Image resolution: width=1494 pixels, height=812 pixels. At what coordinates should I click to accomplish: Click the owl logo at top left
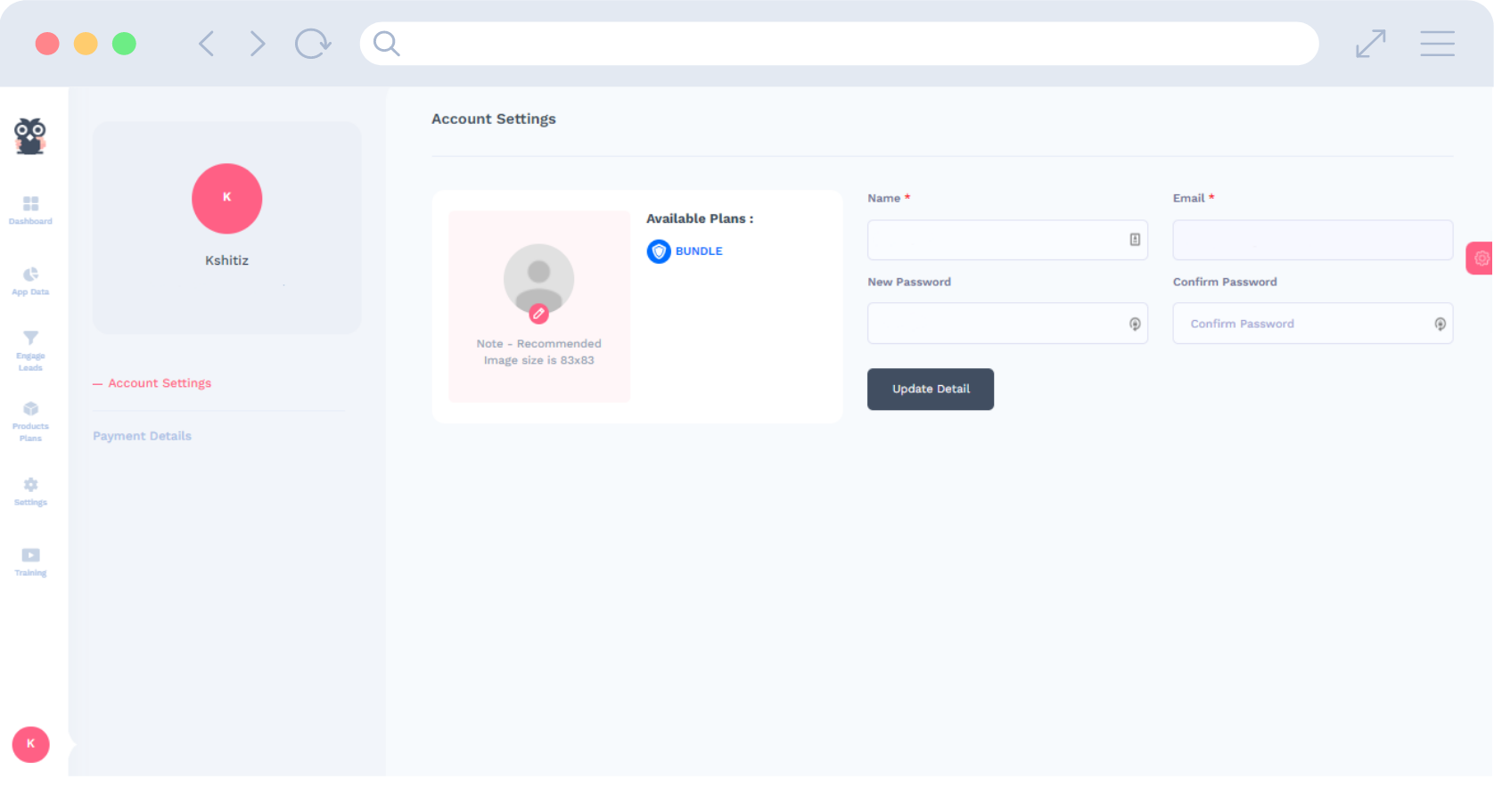tap(30, 136)
